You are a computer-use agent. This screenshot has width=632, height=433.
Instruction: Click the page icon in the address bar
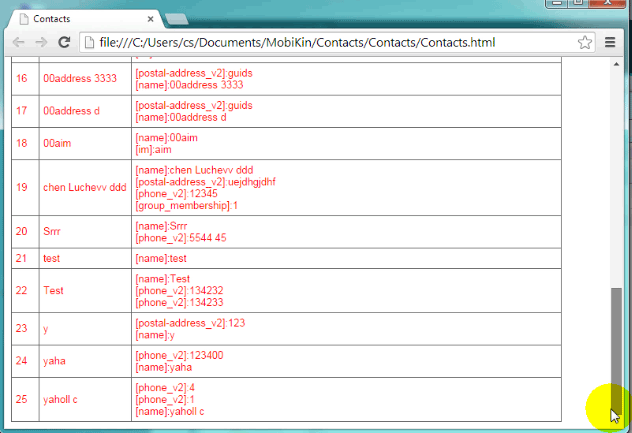89,42
